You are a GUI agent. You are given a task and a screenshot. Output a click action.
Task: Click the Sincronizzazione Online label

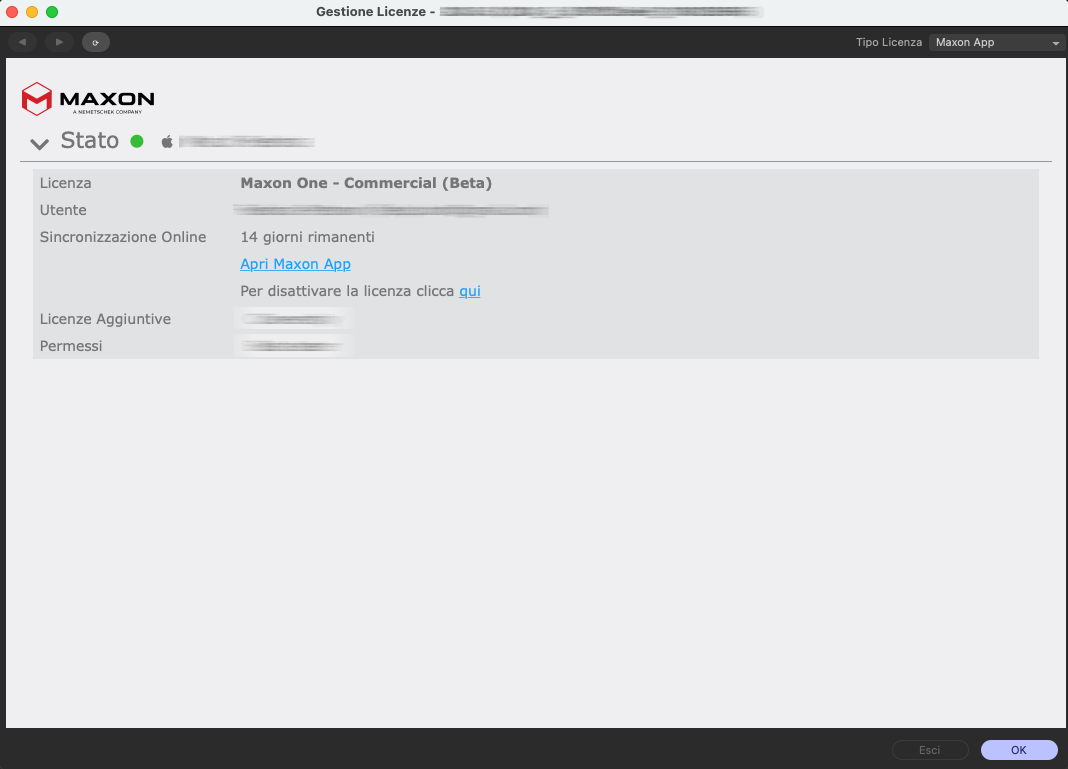tap(123, 237)
